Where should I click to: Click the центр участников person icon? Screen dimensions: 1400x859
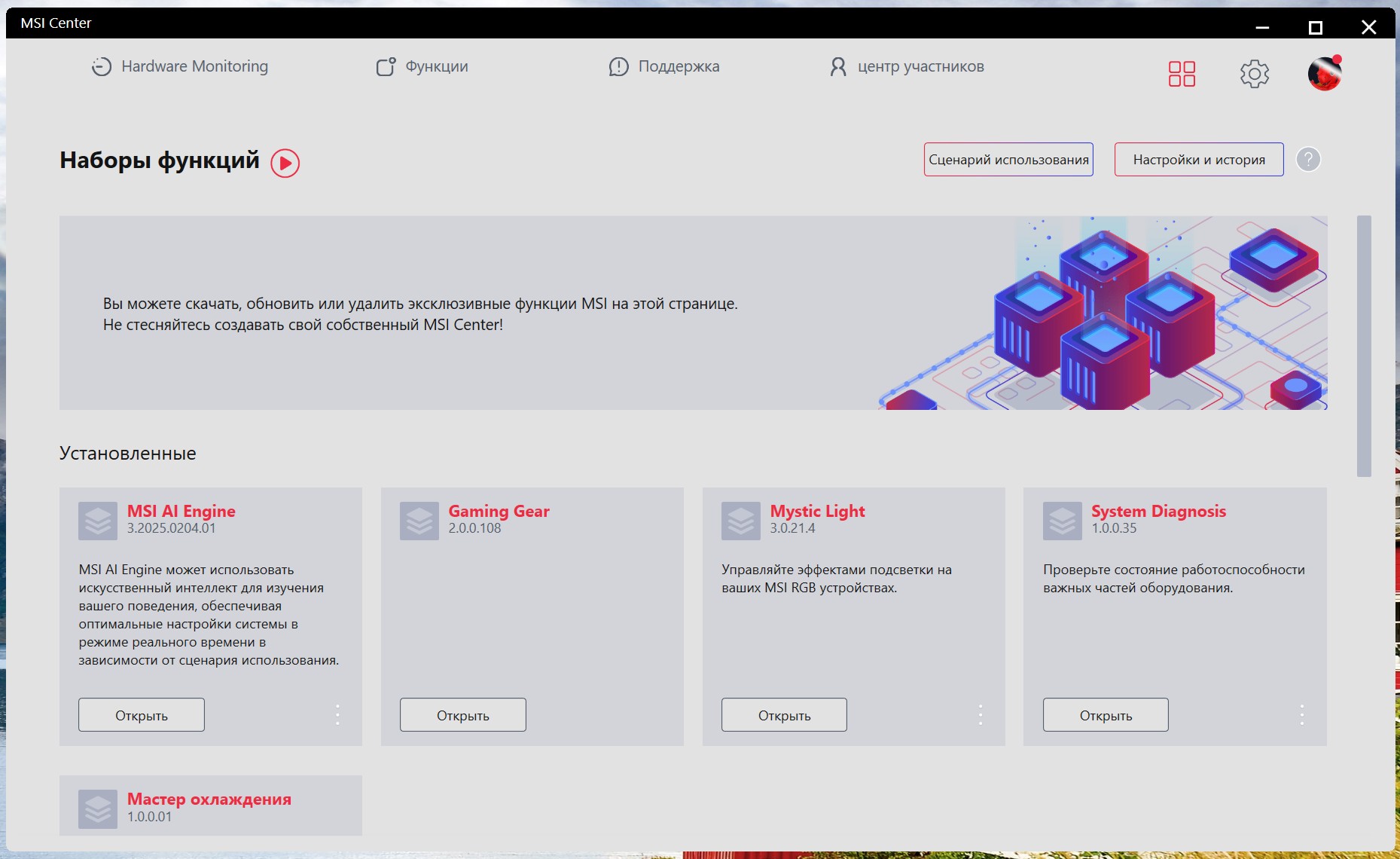(838, 67)
